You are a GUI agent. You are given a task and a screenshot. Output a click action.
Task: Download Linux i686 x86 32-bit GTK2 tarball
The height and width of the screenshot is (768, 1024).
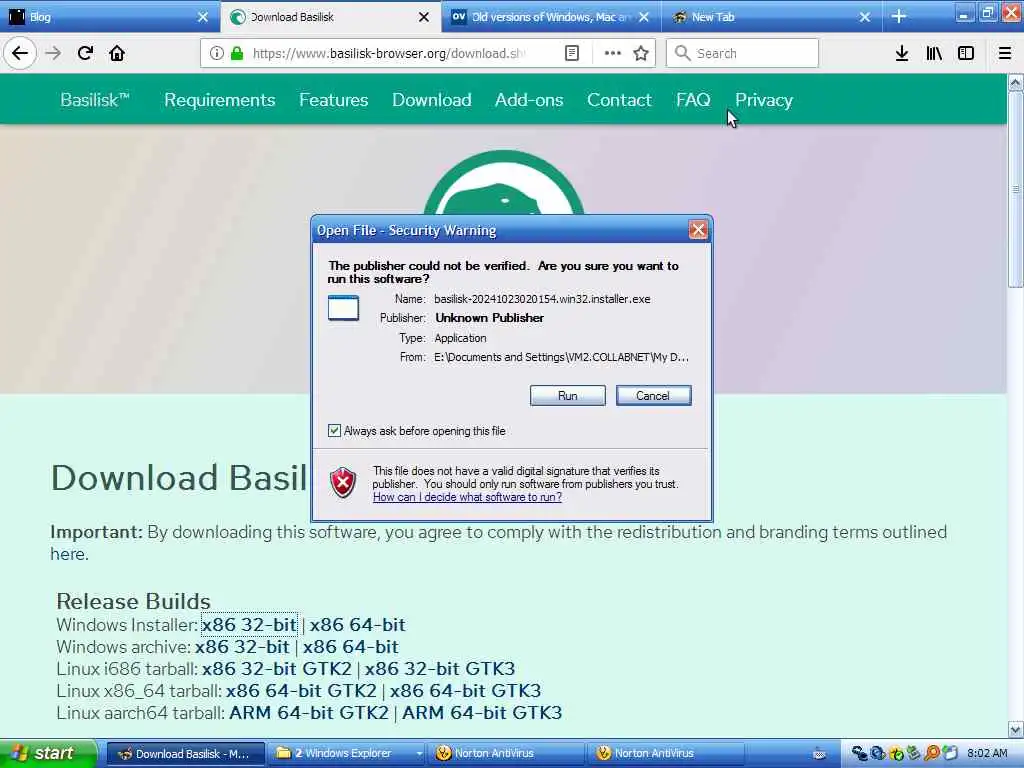tap(276, 669)
